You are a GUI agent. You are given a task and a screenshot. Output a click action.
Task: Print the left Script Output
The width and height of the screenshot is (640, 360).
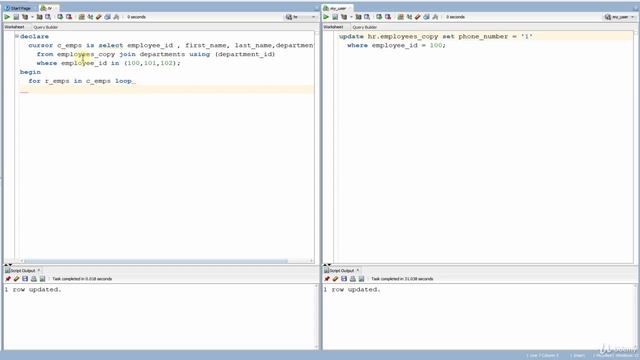(x=33, y=279)
